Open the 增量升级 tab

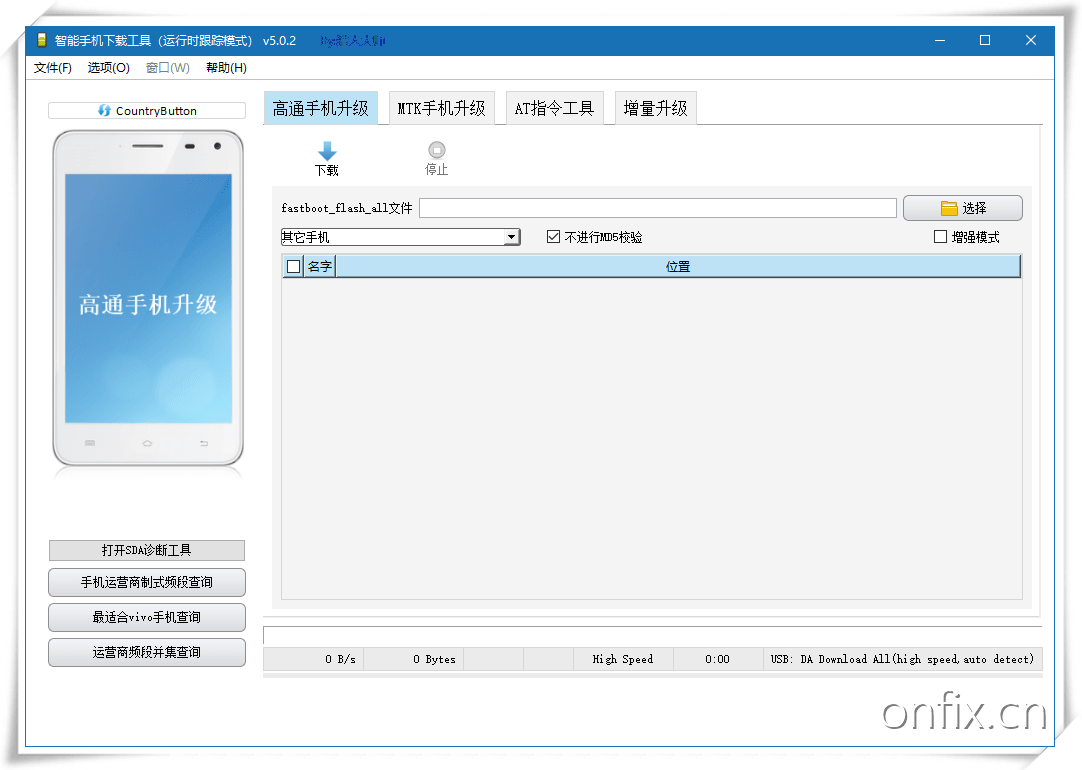tap(655, 108)
